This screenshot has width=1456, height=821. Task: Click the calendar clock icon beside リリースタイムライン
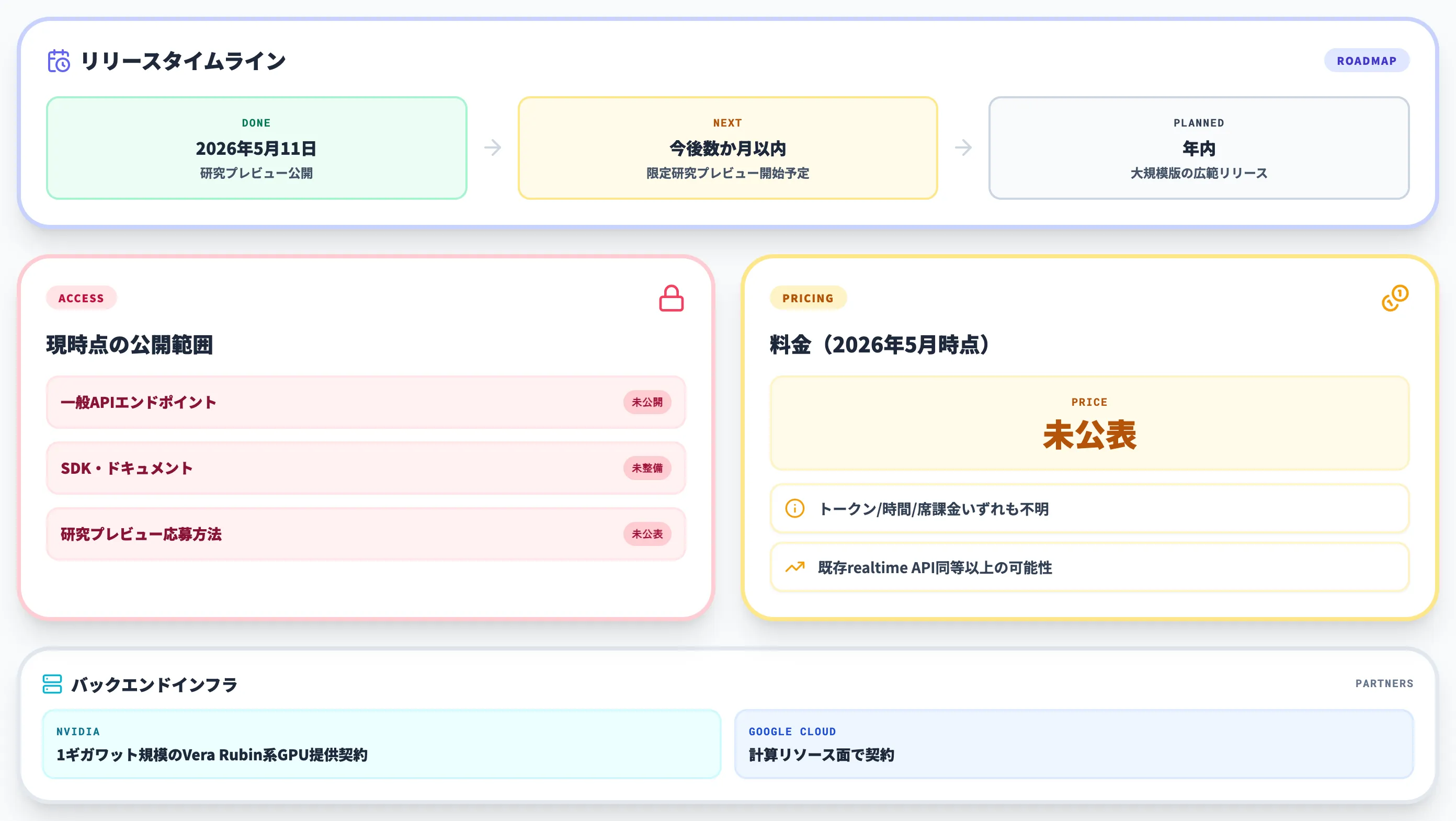[59, 61]
